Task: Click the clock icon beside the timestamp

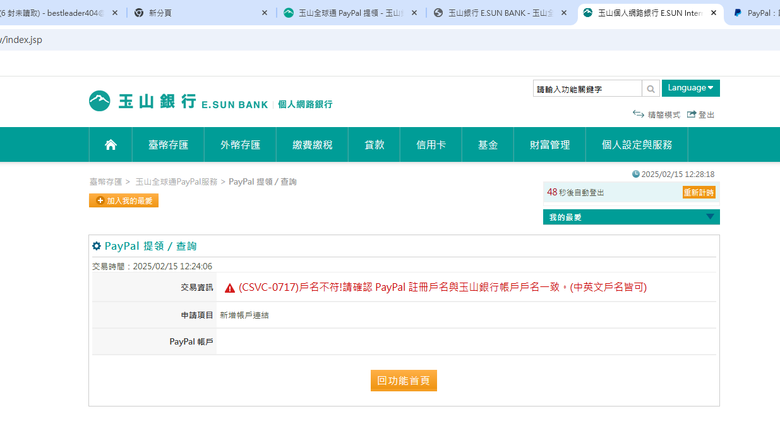Action: pyautogui.click(x=636, y=174)
